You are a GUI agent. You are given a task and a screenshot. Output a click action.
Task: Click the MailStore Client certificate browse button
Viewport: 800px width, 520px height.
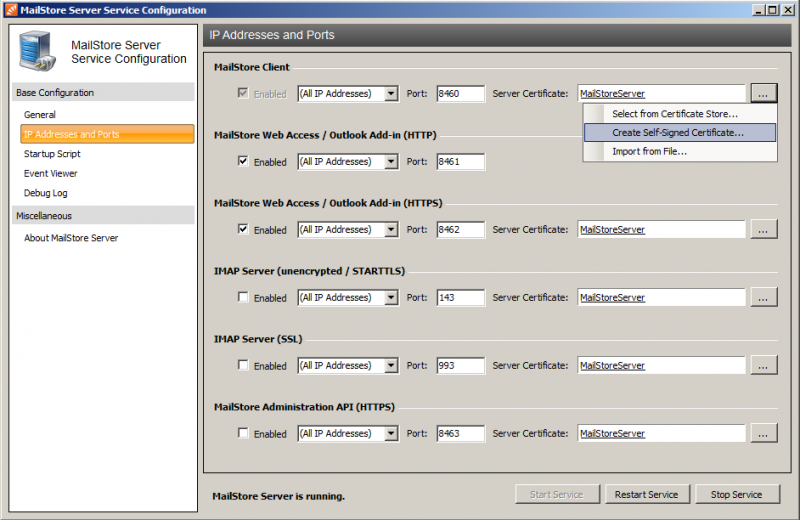tap(764, 94)
